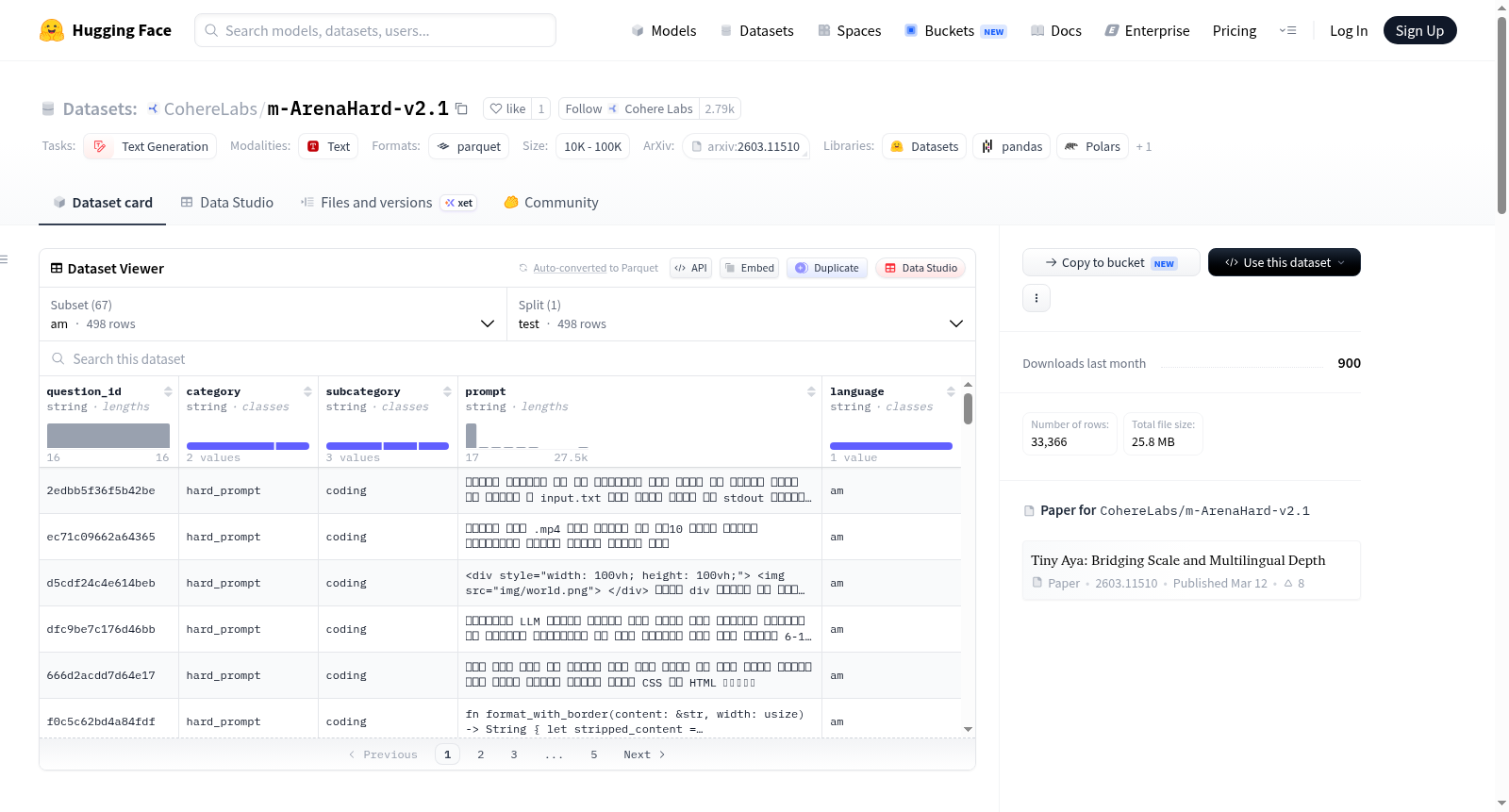The height and width of the screenshot is (812, 1509).
Task: Go to page 5 of the dataset
Action: 594,754
